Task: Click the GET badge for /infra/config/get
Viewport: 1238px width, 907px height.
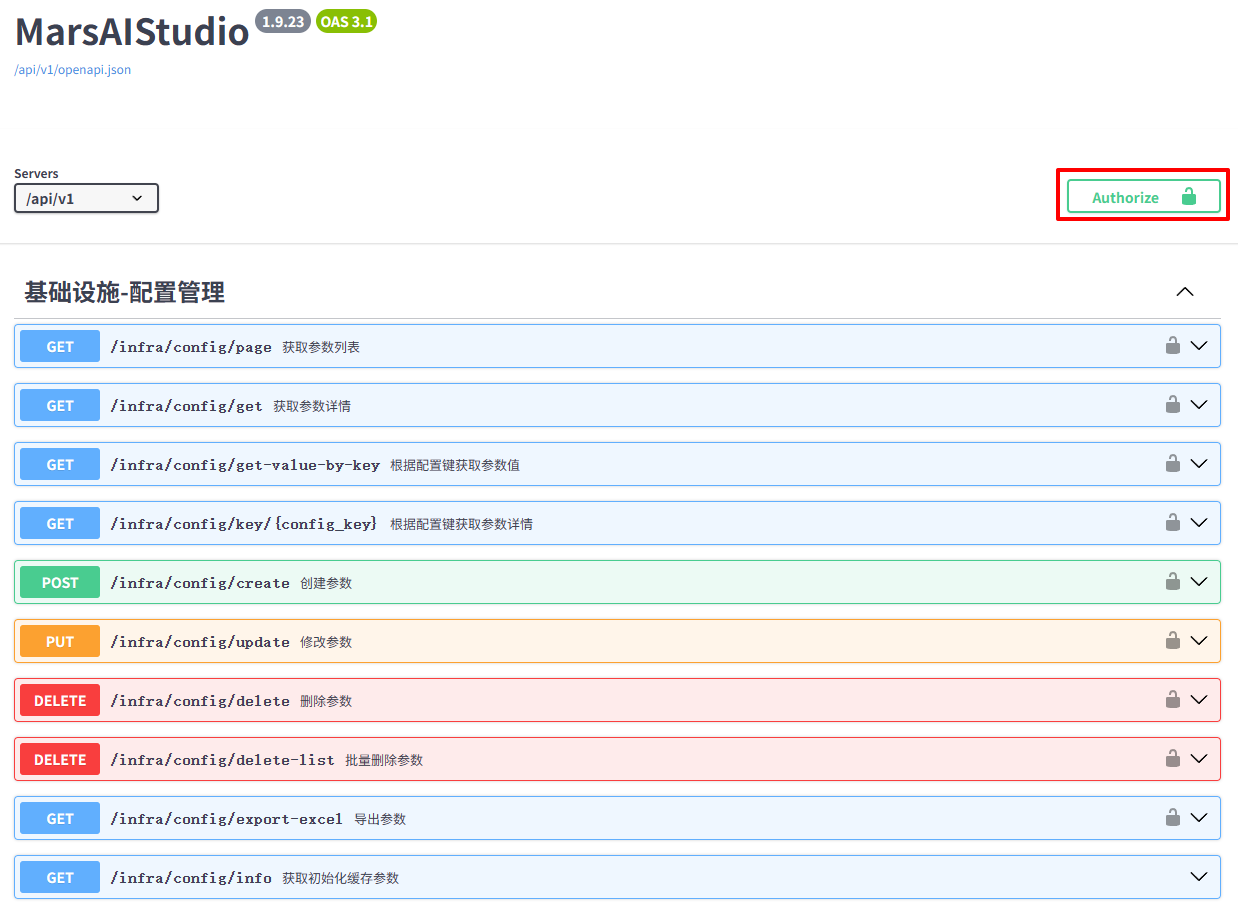Action: (x=60, y=406)
